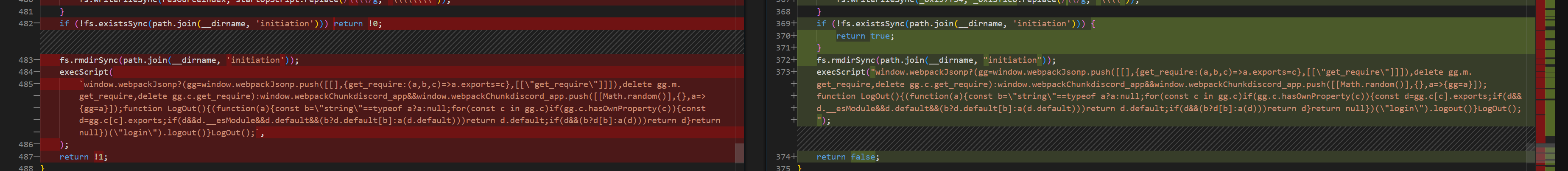This screenshot has height=171, width=1568.
Task: Click line number 482 in the original pane
Action: click(x=25, y=24)
